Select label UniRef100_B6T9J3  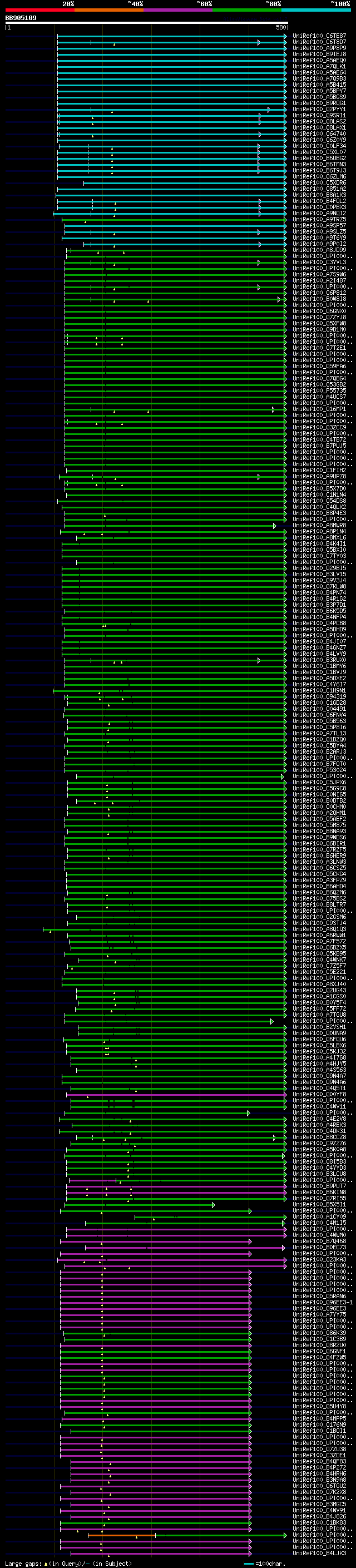coord(319,170)
